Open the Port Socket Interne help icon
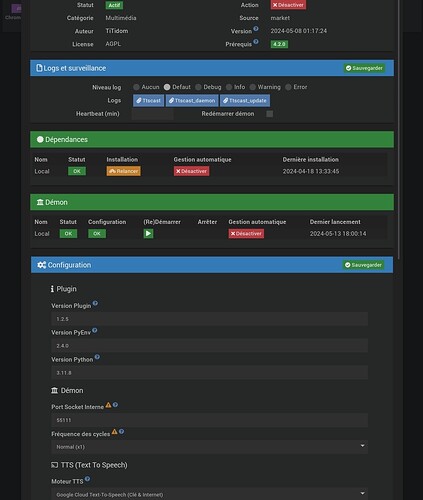This screenshot has height=500, width=423. click(x=115, y=405)
